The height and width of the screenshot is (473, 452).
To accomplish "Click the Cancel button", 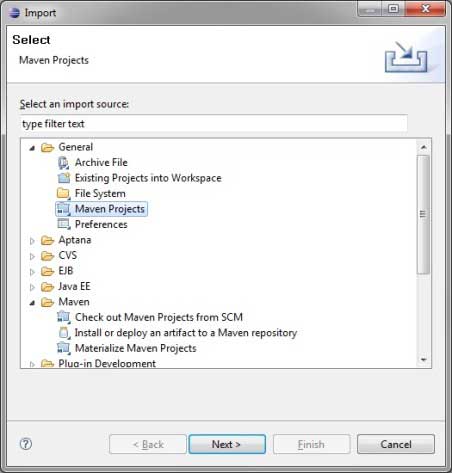I will (396, 444).
